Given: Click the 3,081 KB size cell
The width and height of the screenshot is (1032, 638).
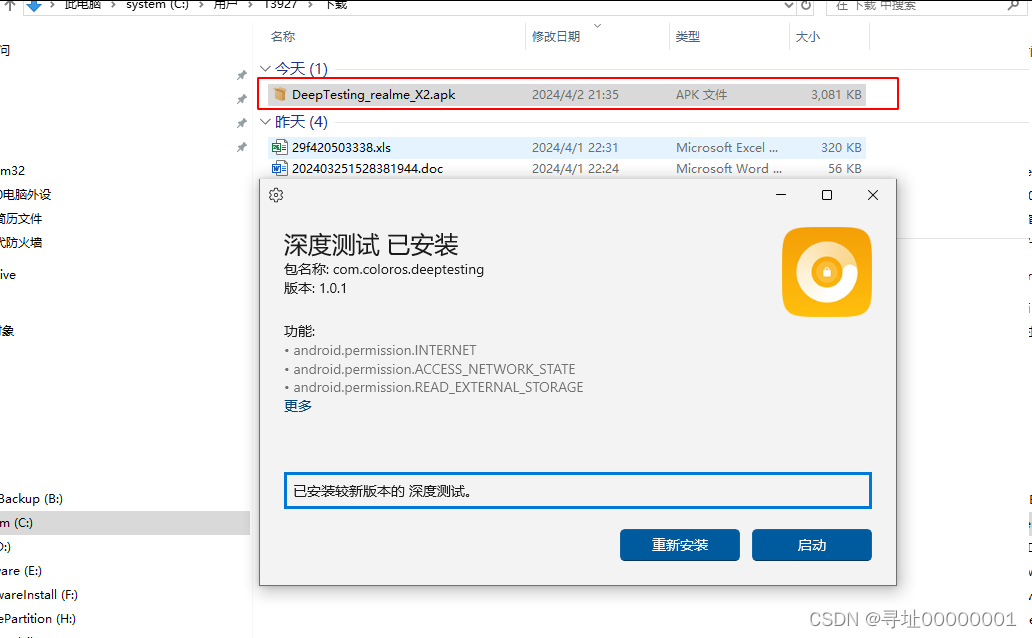Looking at the screenshot, I should 836,95.
